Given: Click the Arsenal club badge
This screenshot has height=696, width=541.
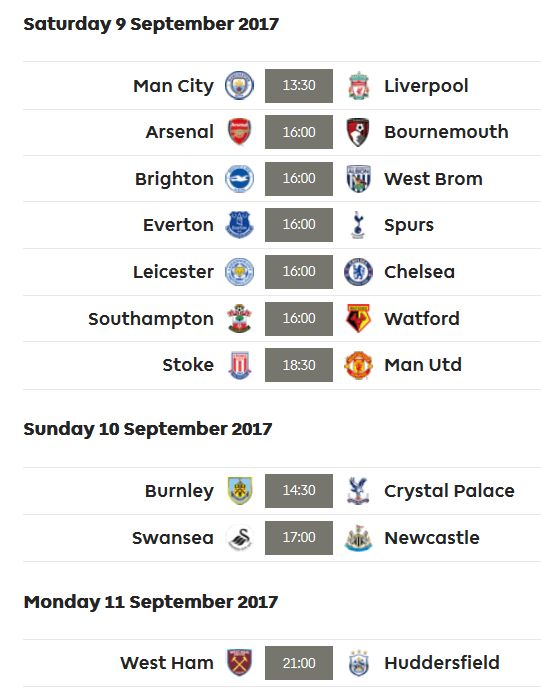Looking at the screenshot, I should [239, 132].
